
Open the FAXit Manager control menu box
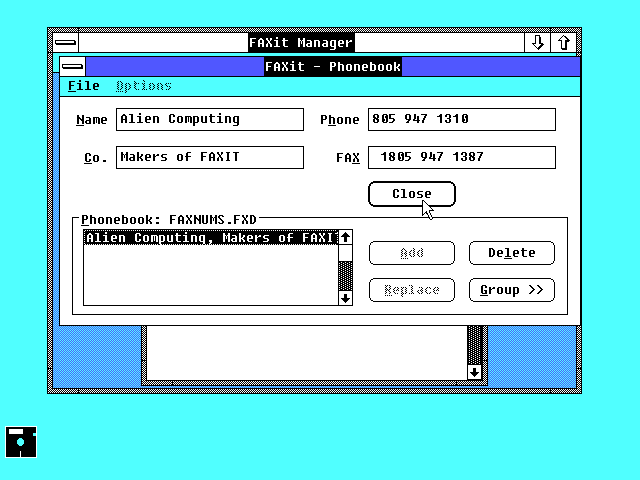[x=65, y=42]
